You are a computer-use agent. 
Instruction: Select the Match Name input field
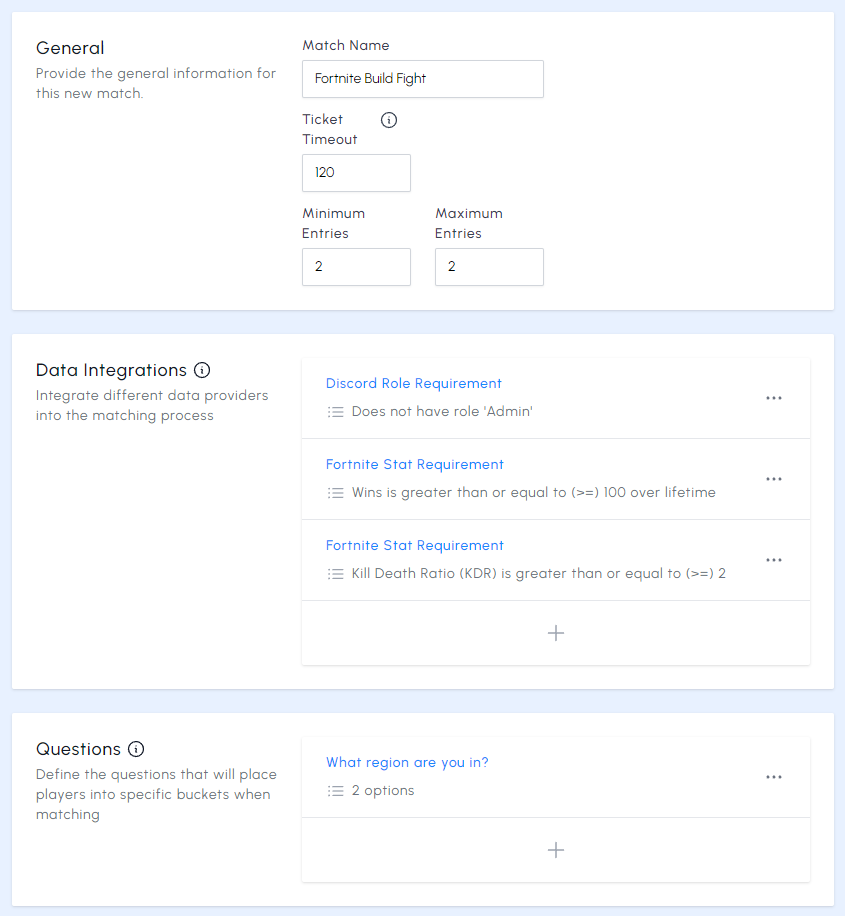click(422, 78)
